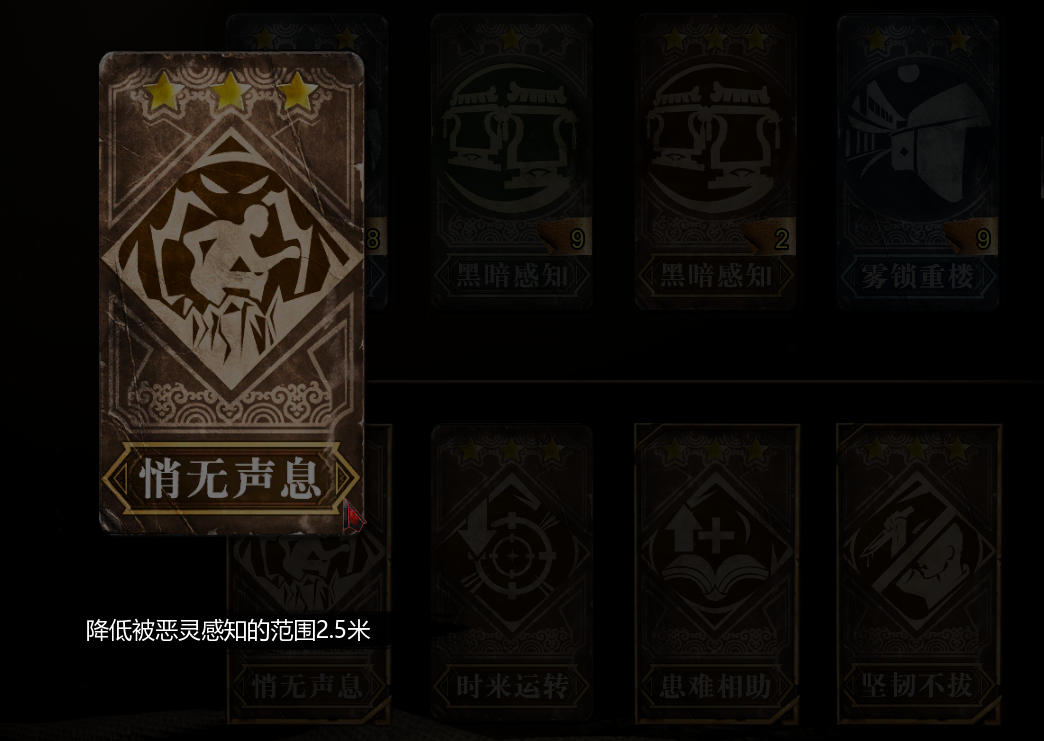Viewport: 1044px width, 741px height.
Task: Click the 坚韧不拔 card name label
Action: click(919, 686)
